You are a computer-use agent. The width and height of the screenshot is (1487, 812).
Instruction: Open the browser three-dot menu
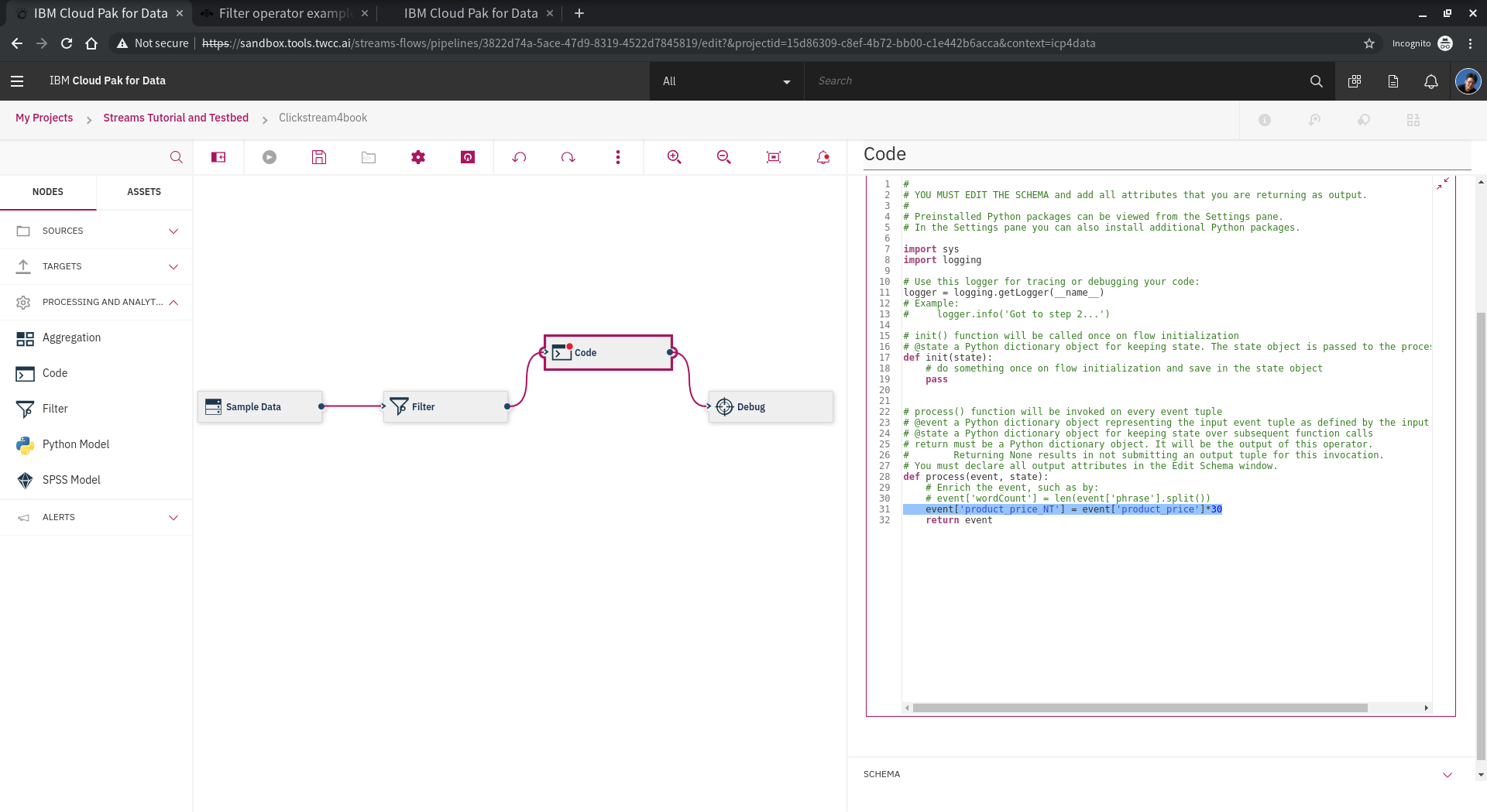[1470, 43]
